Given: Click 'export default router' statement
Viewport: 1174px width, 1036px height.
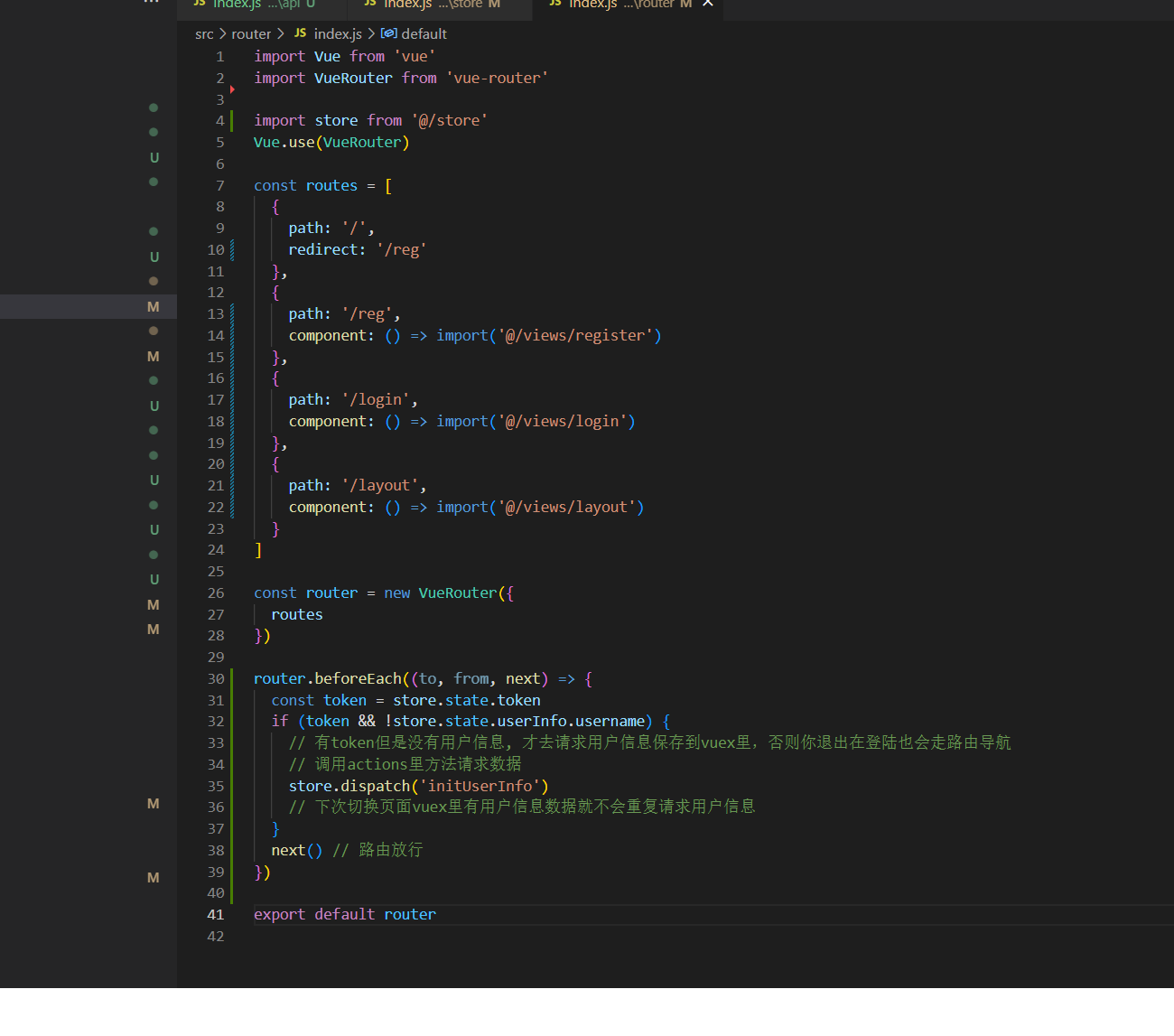Looking at the screenshot, I should (344, 915).
